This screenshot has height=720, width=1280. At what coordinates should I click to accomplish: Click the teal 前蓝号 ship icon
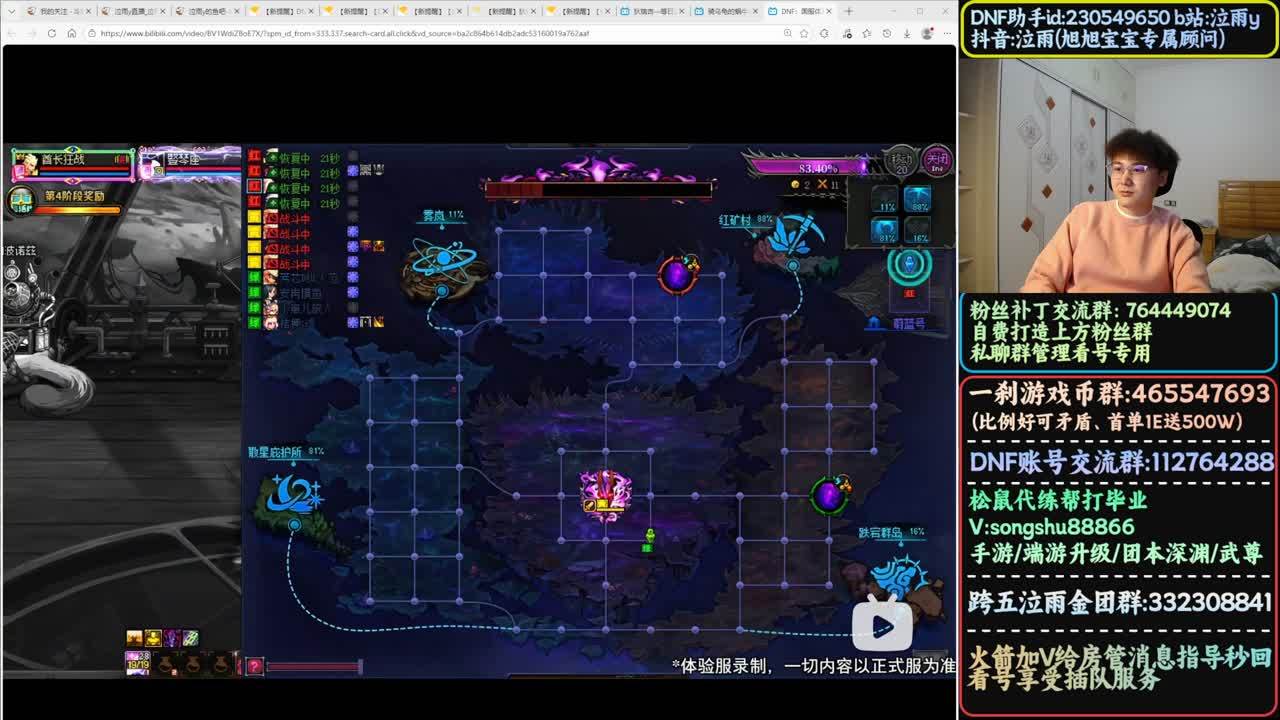tap(909, 265)
